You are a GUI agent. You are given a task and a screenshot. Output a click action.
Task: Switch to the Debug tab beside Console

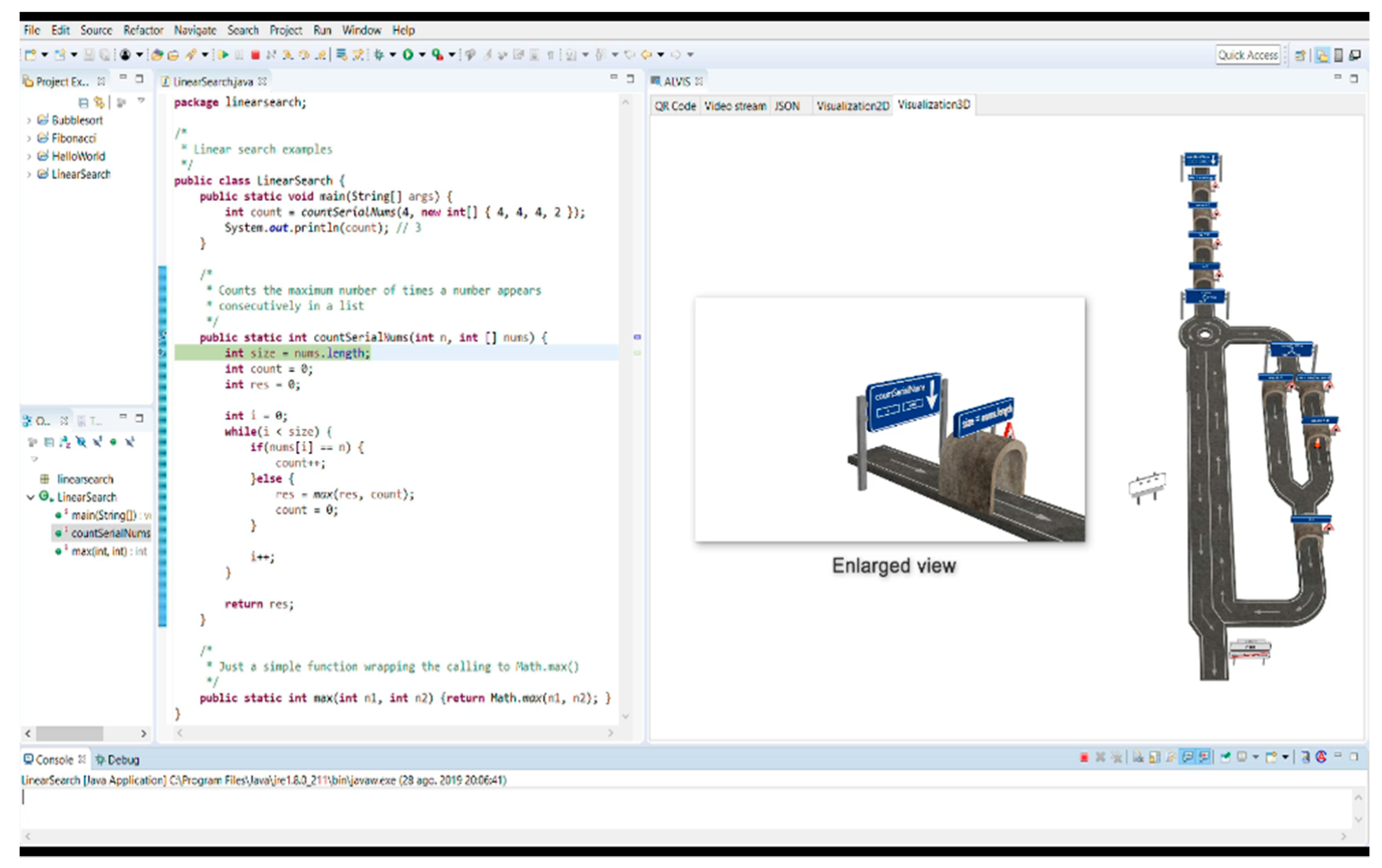pos(118,759)
